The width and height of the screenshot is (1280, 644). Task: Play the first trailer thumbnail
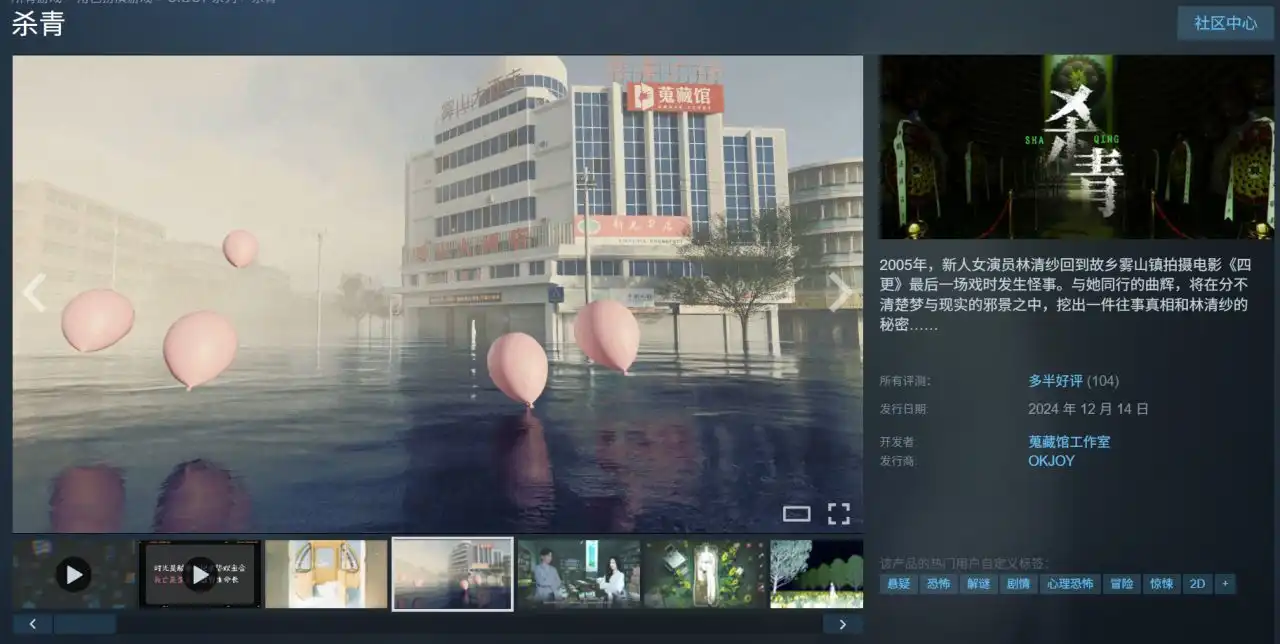(74, 574)
